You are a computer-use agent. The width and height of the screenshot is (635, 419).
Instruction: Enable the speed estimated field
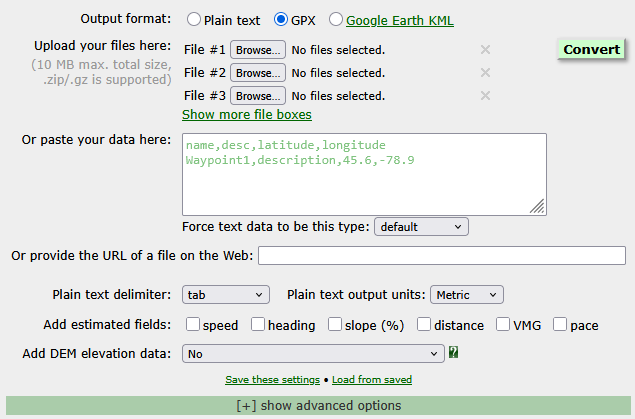(192, 325)
